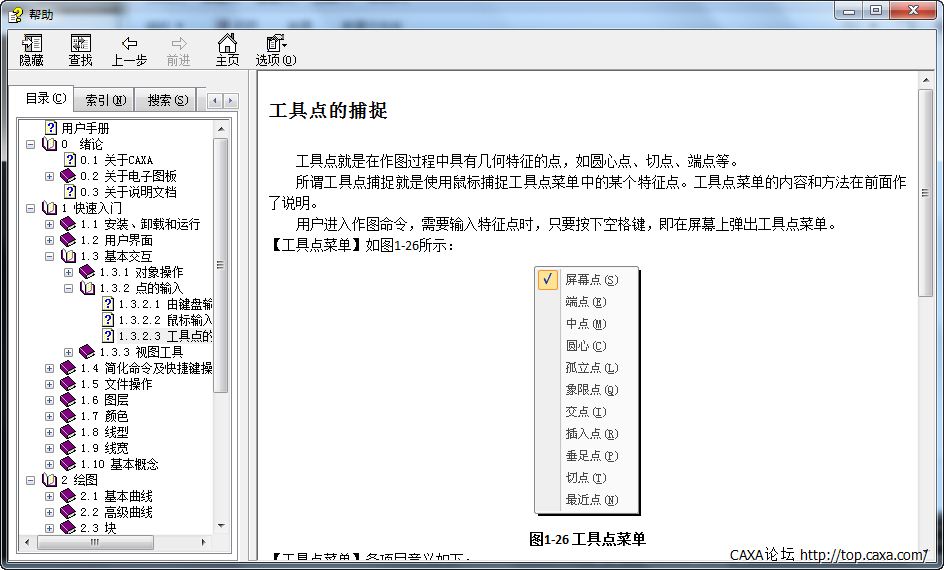Click the tree vertical scrollbar thumb
The width and height of the screenshot is (944, 570).
(221, 265)
